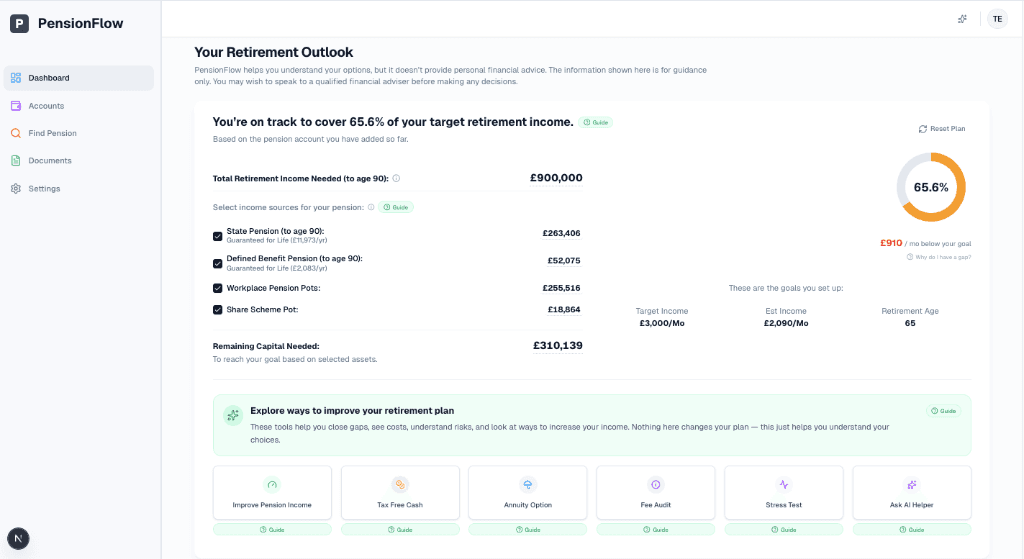Open Guide under Improve Pension Income

point(272,530)
